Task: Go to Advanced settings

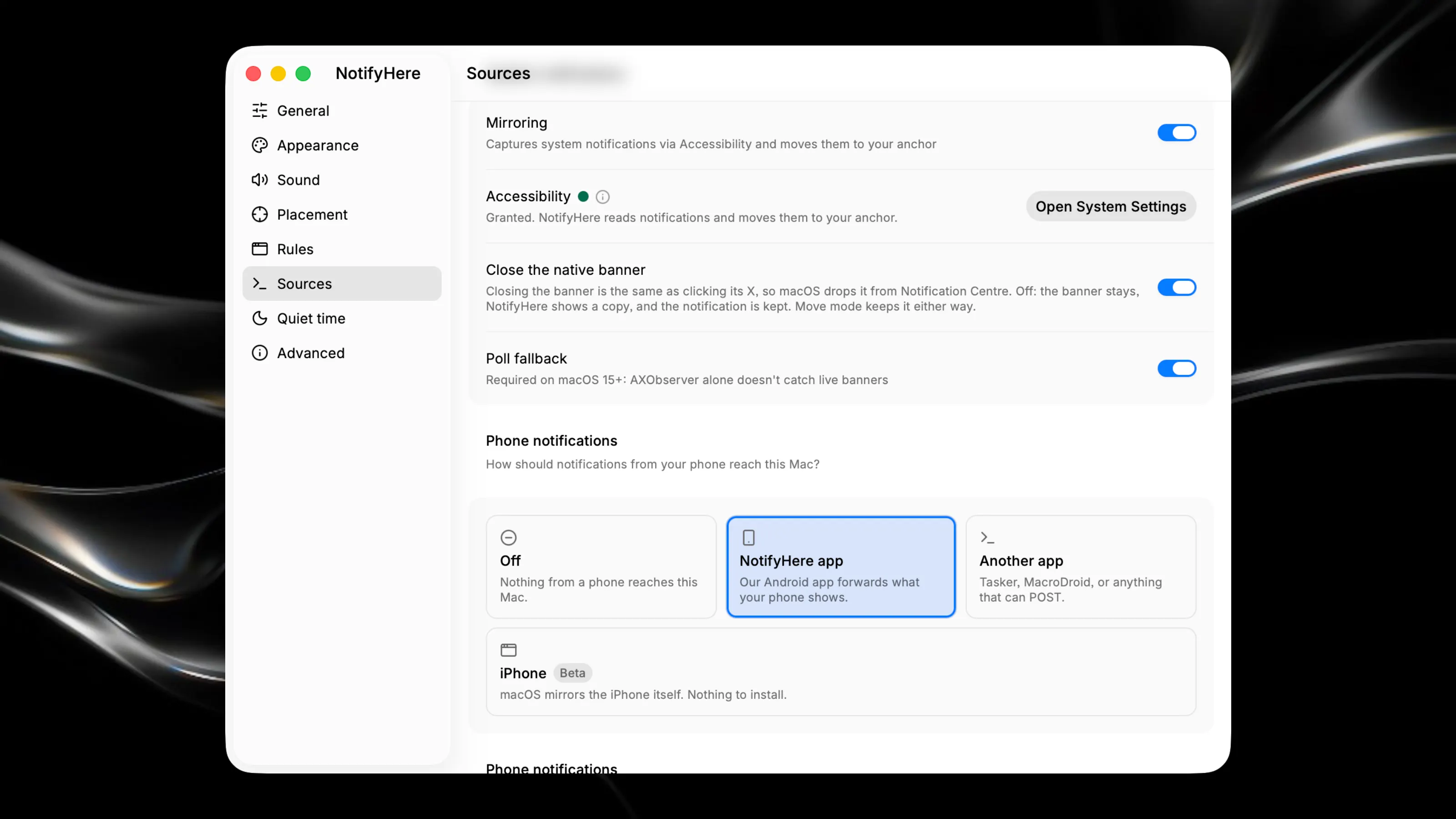Action: tap(342, 353)
